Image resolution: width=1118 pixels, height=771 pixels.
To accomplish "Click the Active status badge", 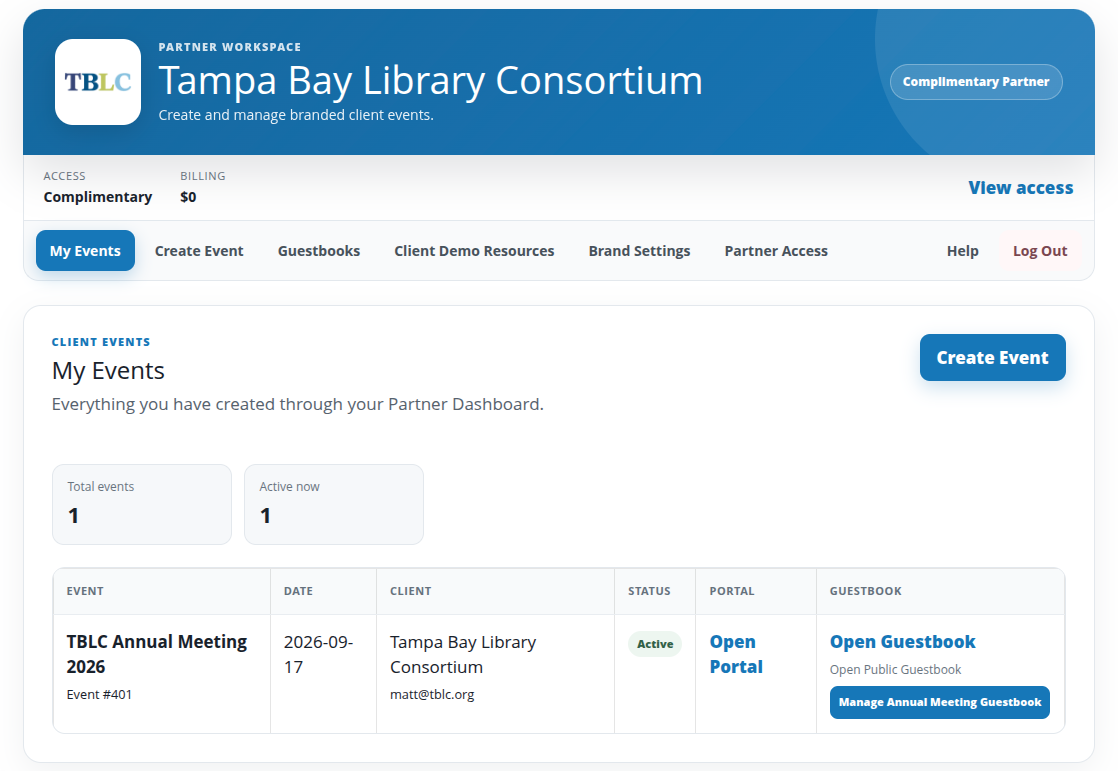I will tap(655, 644).
